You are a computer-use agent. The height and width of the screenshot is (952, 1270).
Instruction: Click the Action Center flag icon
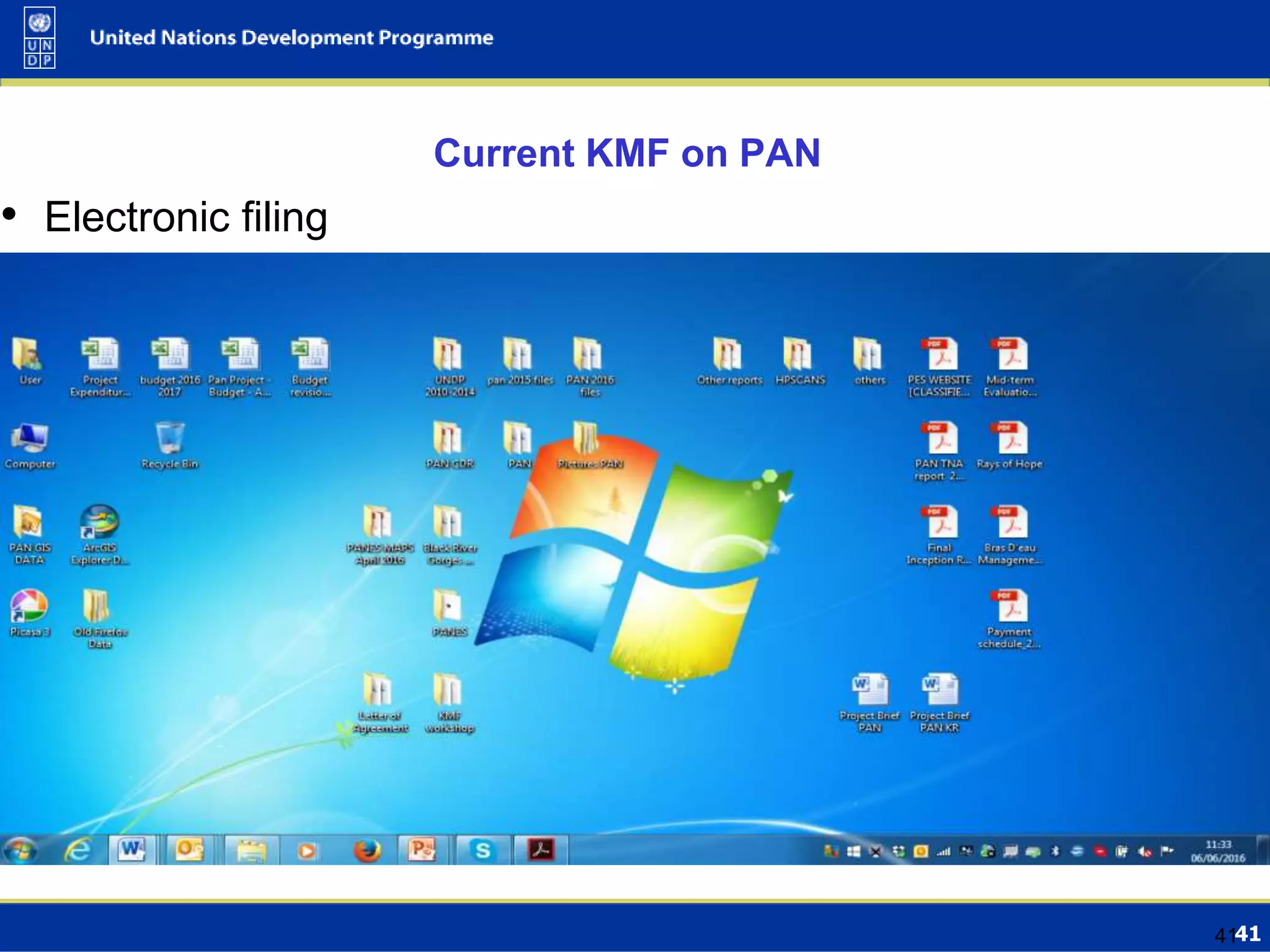pyautogui.click(x=1167, y=851)
